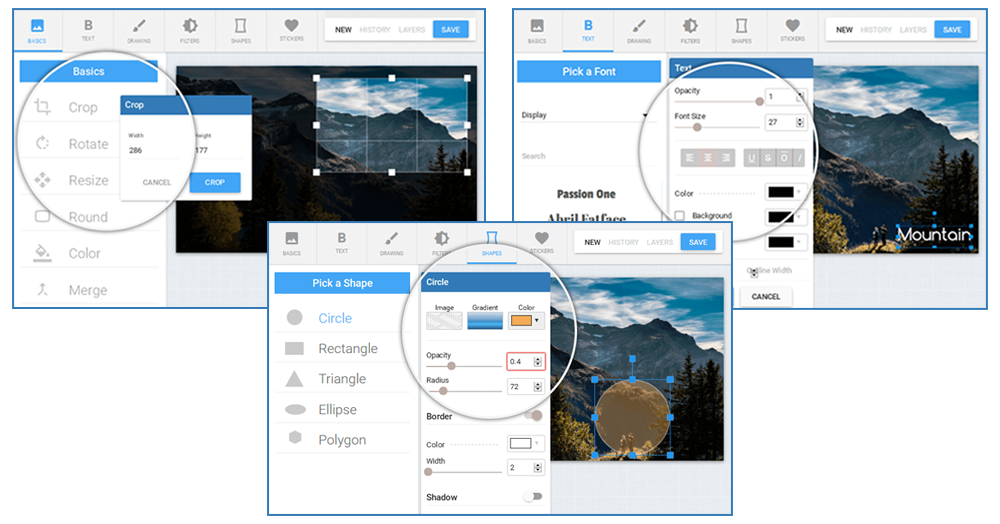This screenshot has height=524, width=1000.
Task: Open HISTORY in the Basics window
Action: [374, 30]
